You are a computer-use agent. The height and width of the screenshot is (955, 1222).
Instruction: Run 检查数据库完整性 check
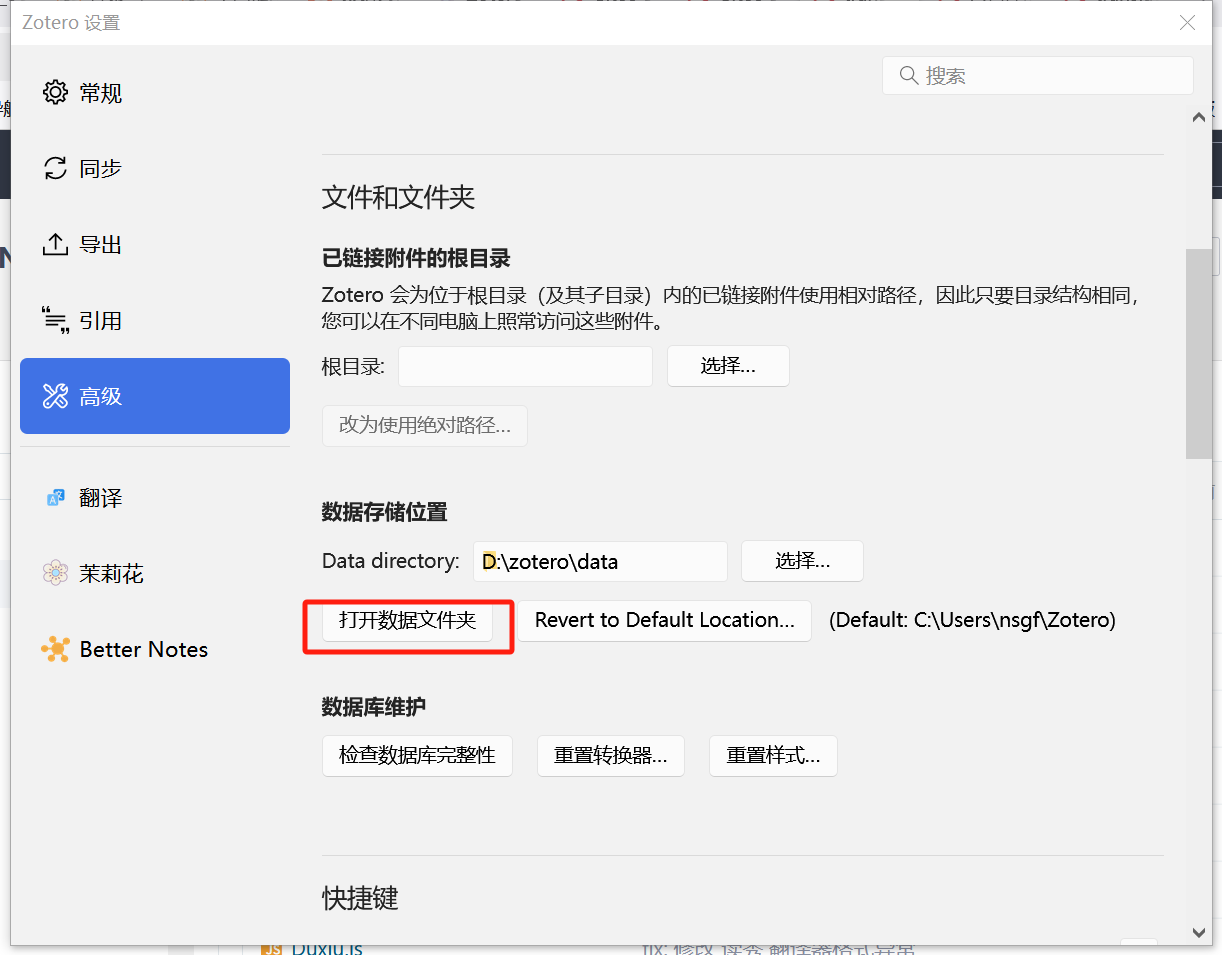coord(417,756)
